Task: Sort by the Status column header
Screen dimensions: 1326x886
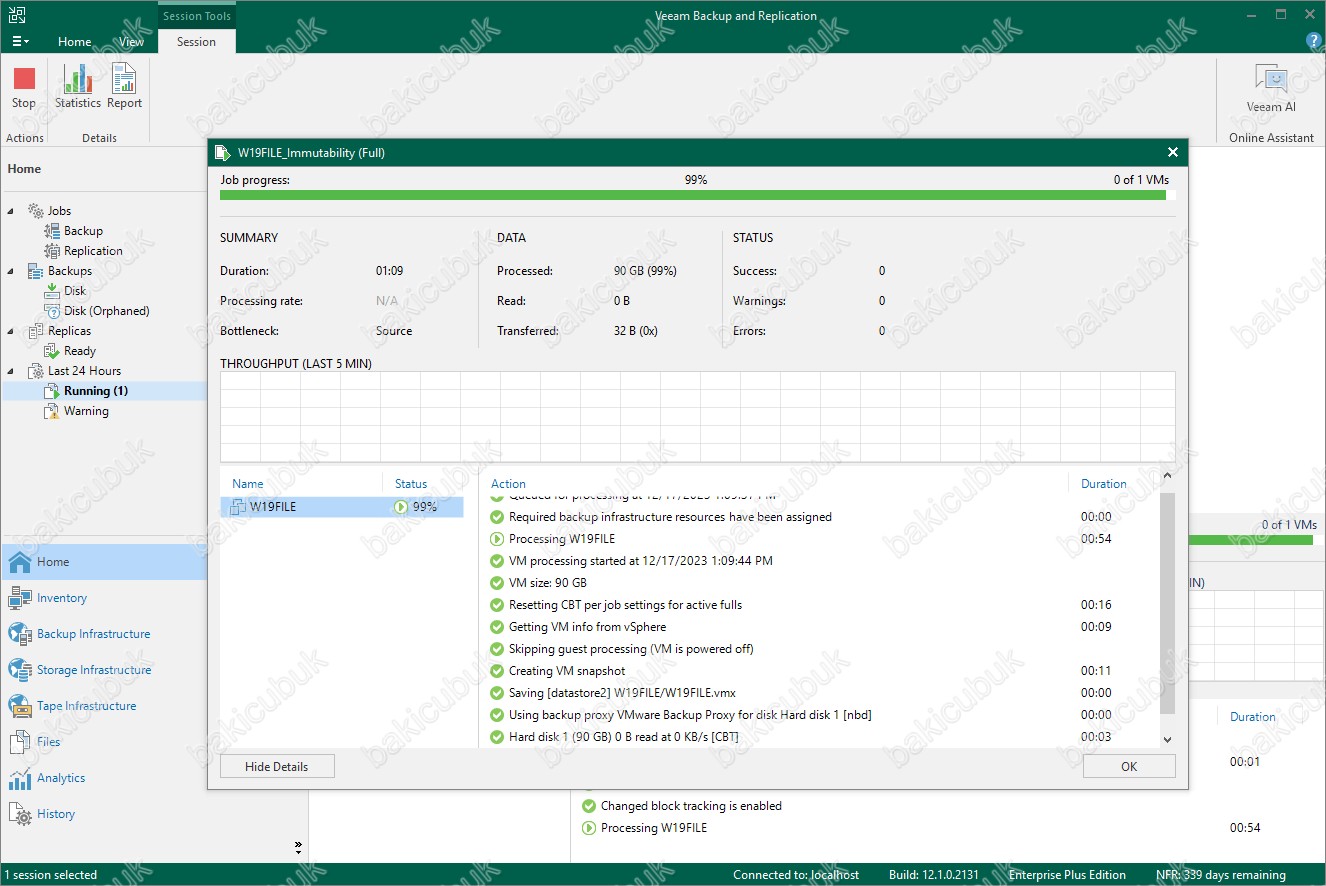Action: tap(411, 484)
